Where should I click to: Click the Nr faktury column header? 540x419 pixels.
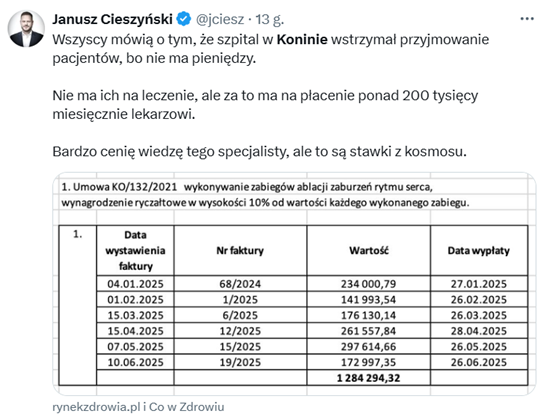tap(240, 250)
